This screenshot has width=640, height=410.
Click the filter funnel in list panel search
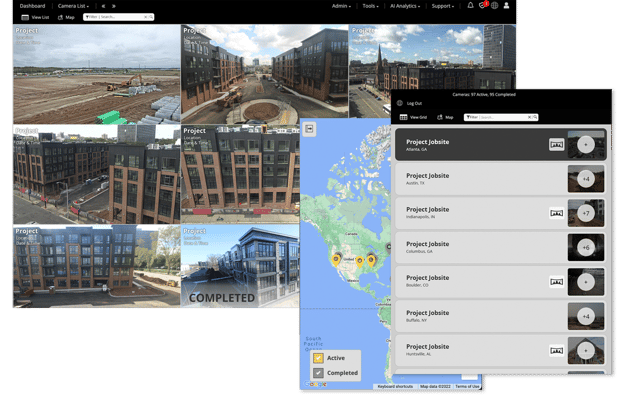pyautogui.click(x=468, y=117)
